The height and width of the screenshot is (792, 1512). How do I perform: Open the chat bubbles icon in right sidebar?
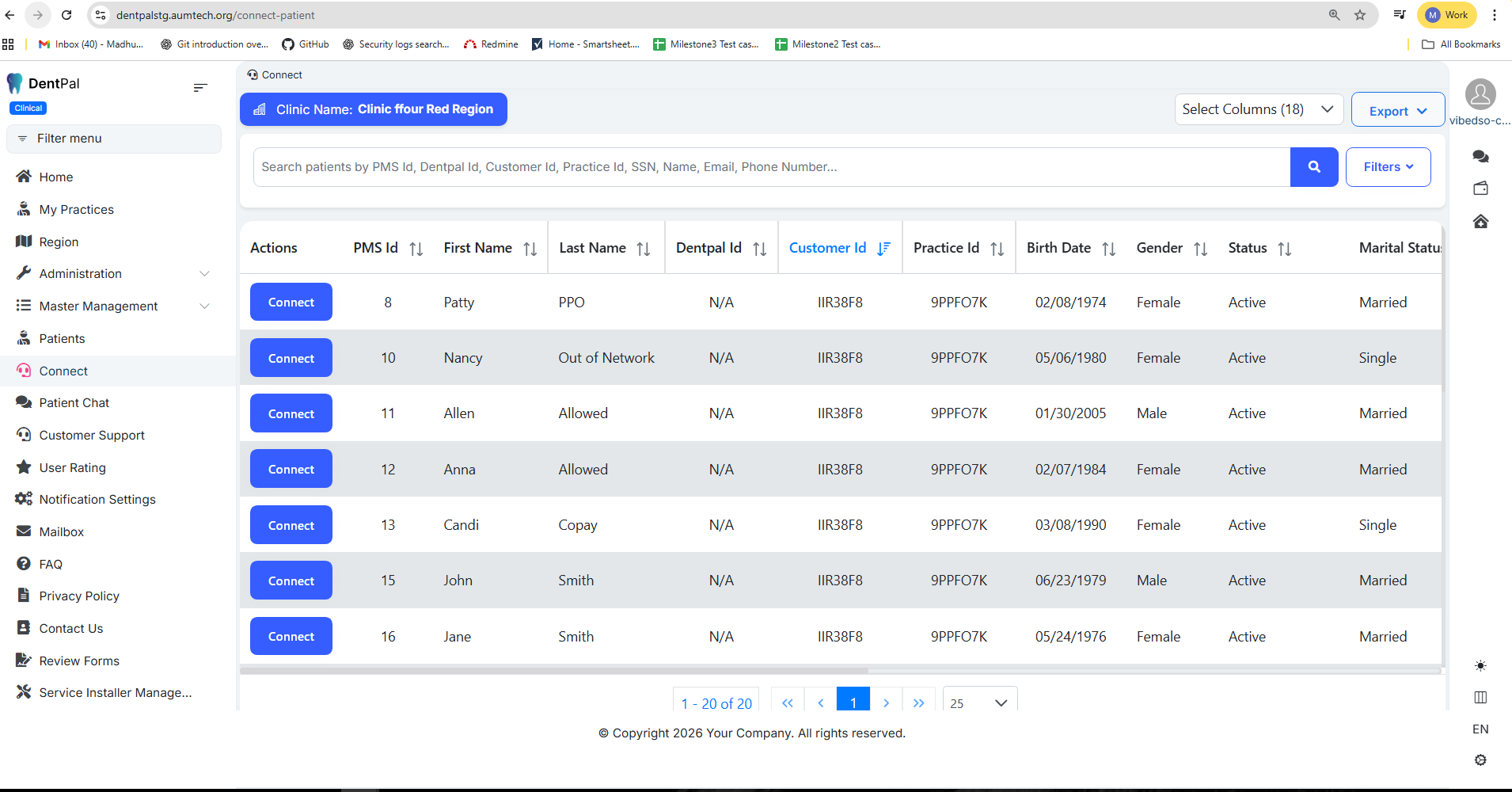pos(1480,157)
